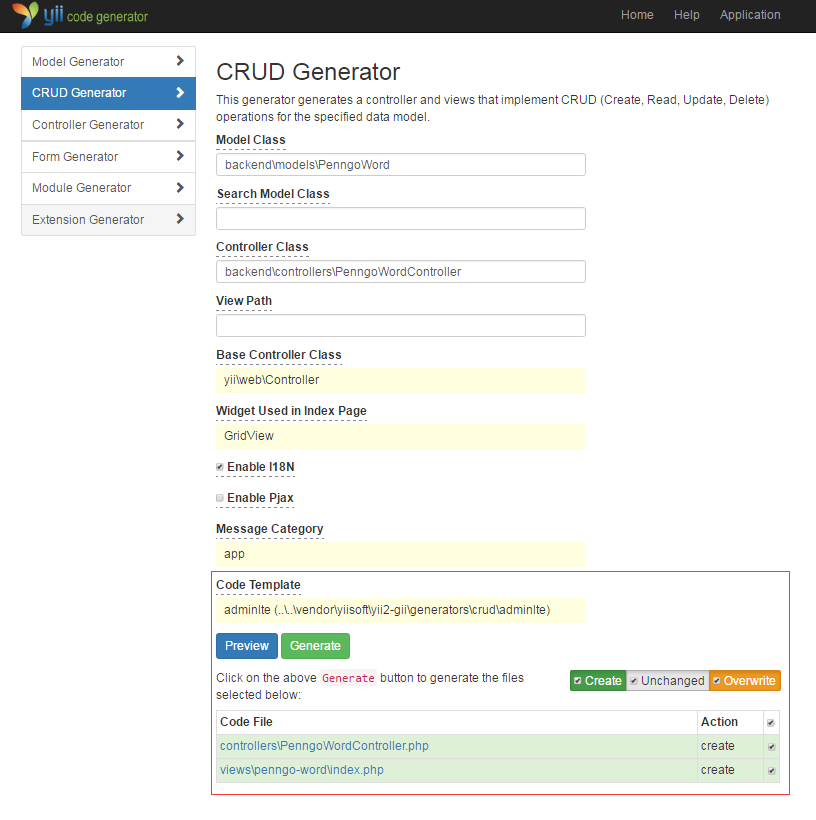Click the empty View Path field
This screenshot has width=816, height=820.
(401, 326)
